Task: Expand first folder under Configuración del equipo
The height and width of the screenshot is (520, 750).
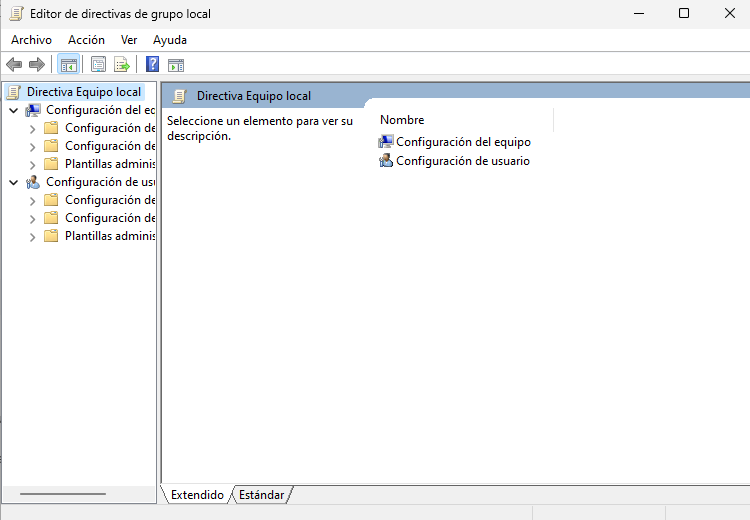Action: point(33,129)
